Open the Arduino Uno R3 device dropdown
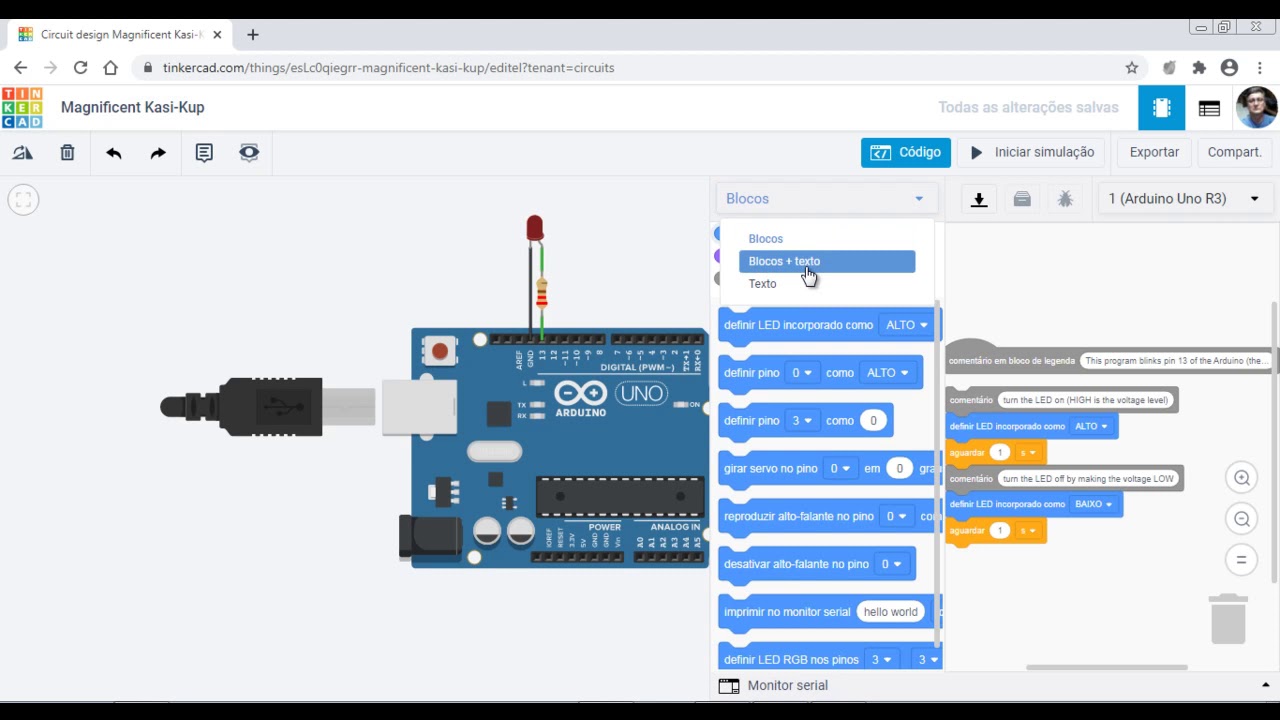 coord(1184,199)
